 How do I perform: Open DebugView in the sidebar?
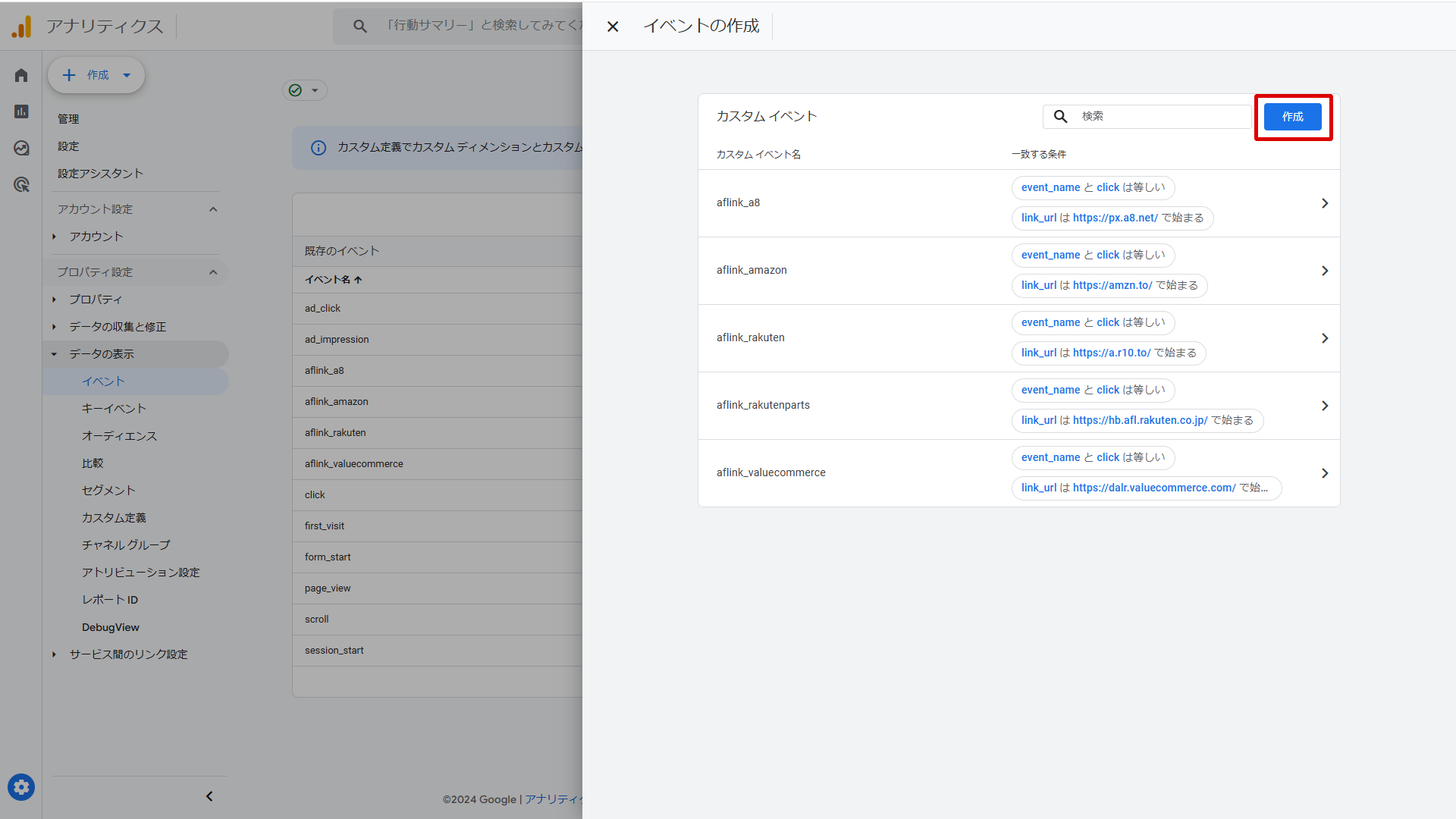tap(111, 627)
